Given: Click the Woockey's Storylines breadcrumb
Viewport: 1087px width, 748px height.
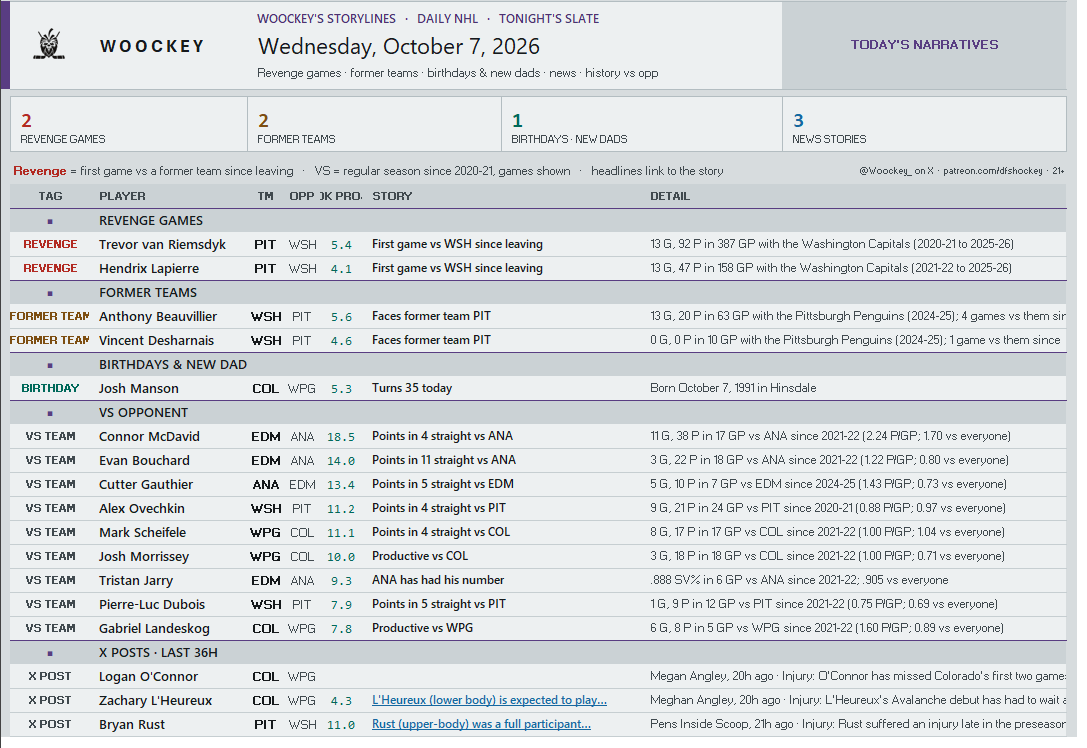Looking at the screenshot, I should [327, 19].
